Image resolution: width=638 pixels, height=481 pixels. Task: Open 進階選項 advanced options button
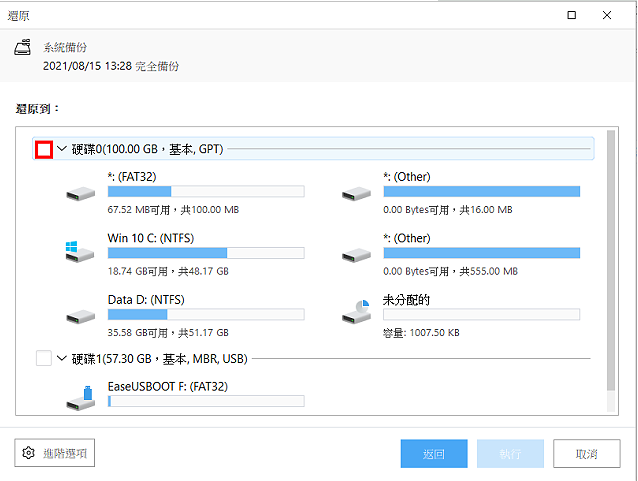[x=55, y=453]
